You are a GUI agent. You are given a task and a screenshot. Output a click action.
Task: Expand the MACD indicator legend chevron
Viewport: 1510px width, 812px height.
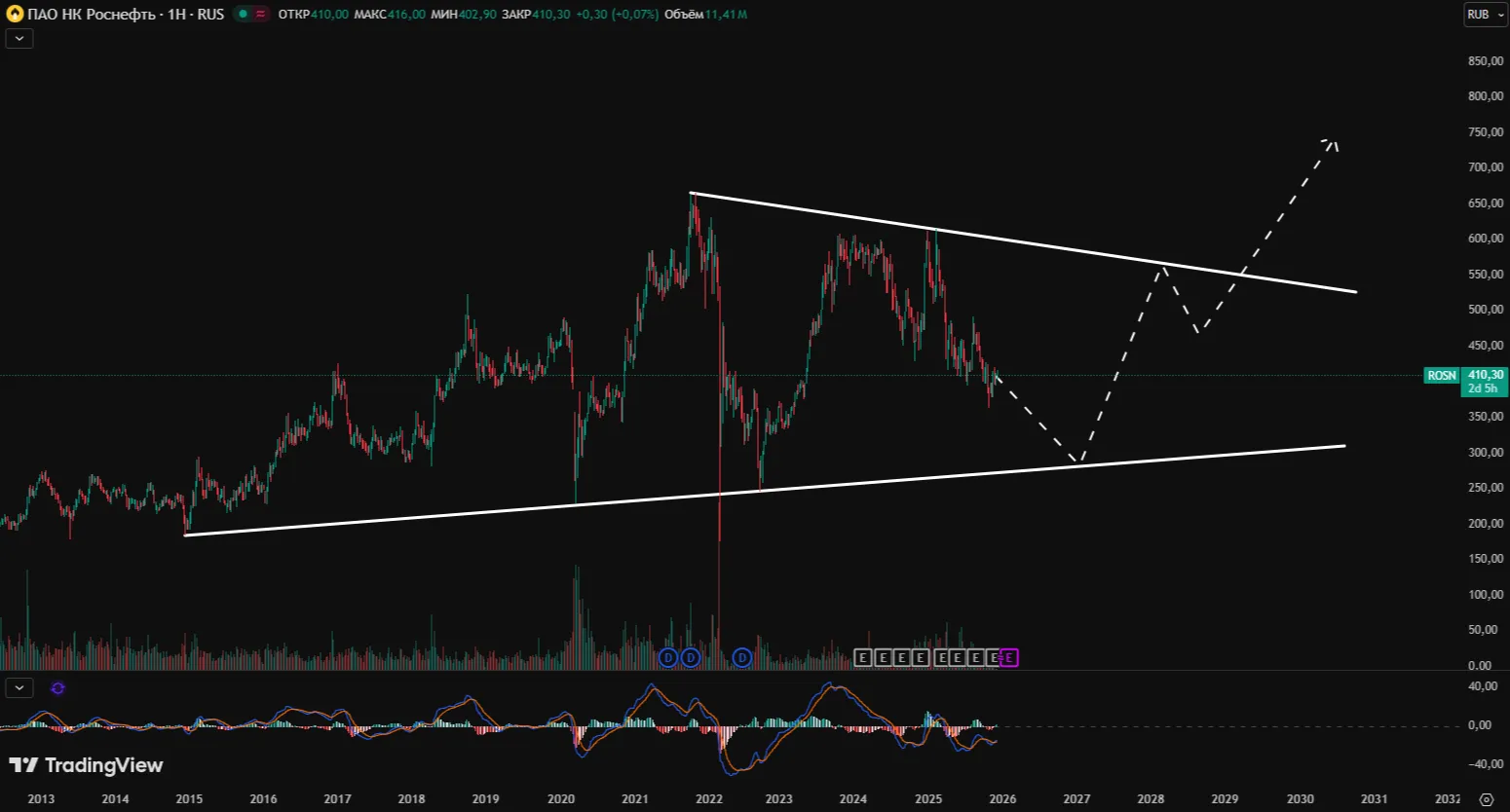19,688
